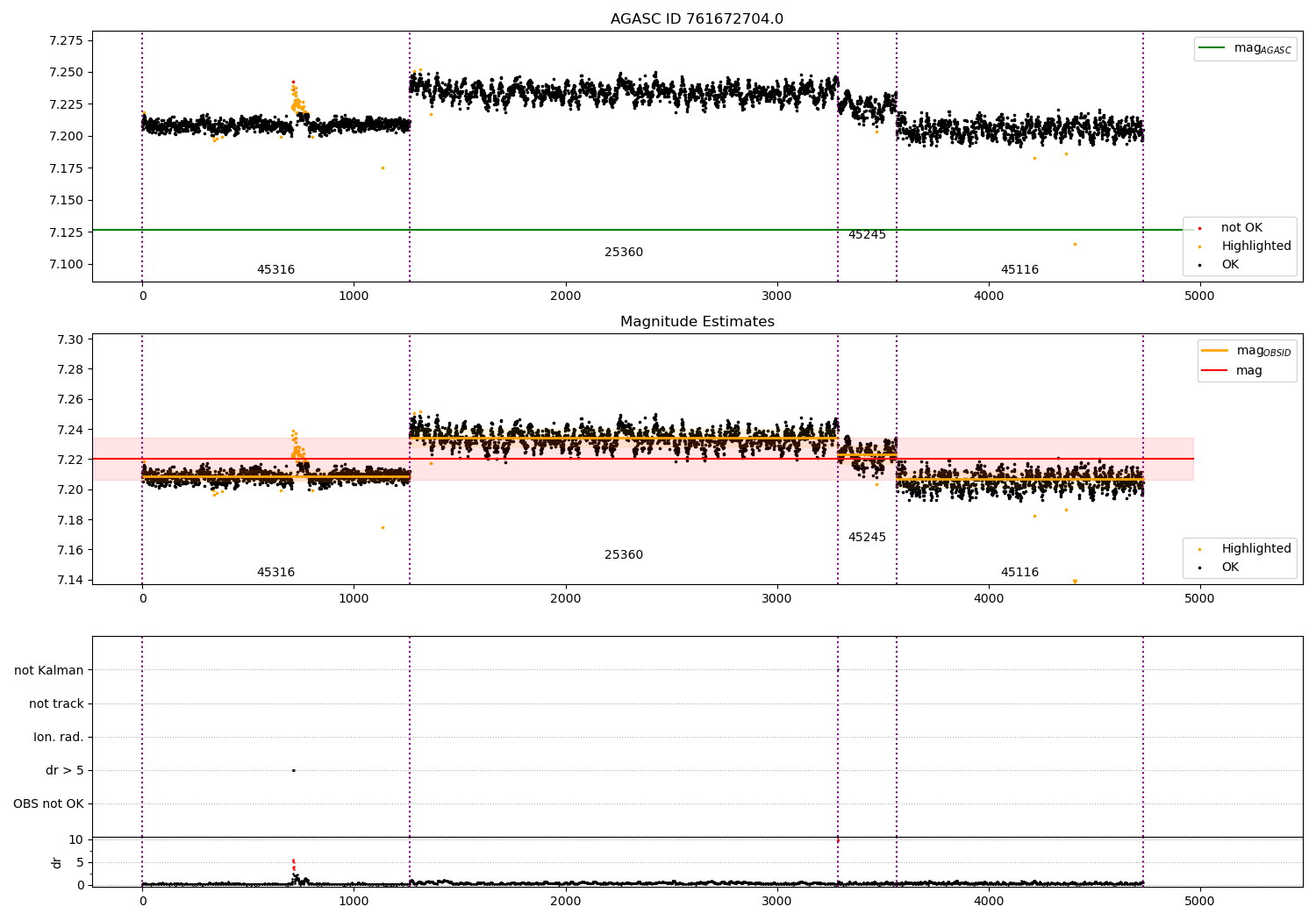
Task: Select the mag OBSID legend entry
Action: pos(1246,351)
